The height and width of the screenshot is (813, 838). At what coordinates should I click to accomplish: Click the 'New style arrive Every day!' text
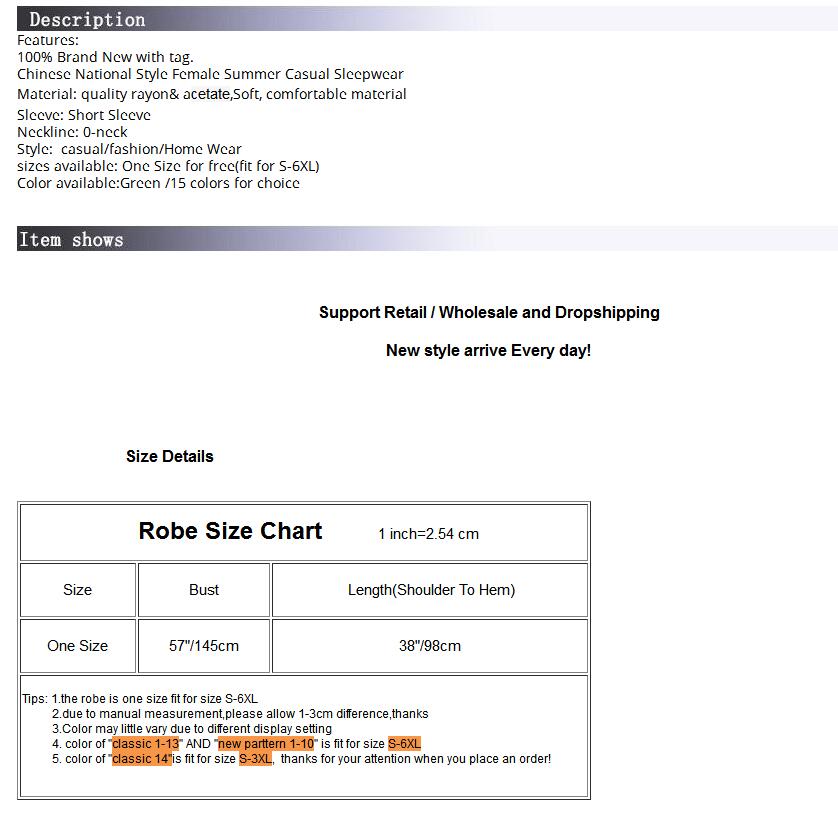coord(488,350)
